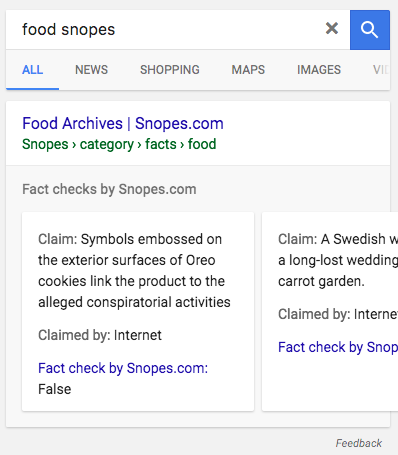398x455 pixels.
Task: Click the Feedback link
Action: 359,443
